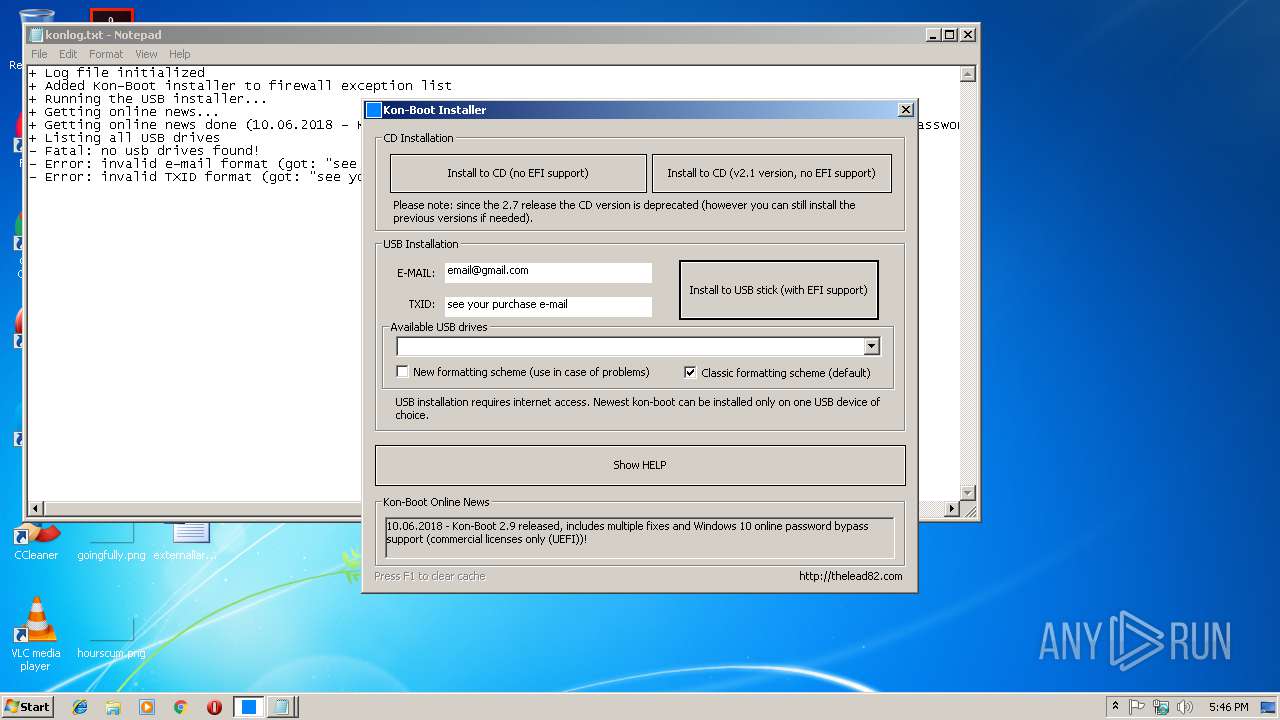
Task: Launch Opera browser from taskbar
Action: point(214,707)
